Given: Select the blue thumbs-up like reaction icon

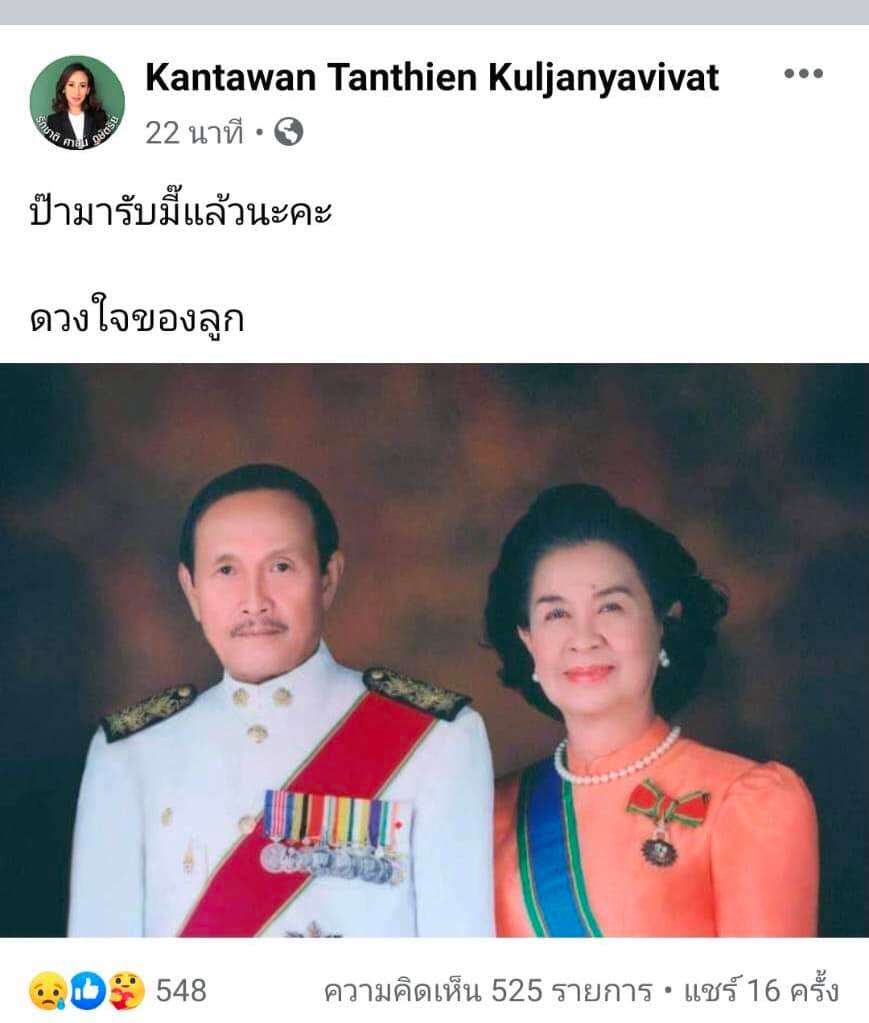Looking at the screenshot, I should (87, 990).
